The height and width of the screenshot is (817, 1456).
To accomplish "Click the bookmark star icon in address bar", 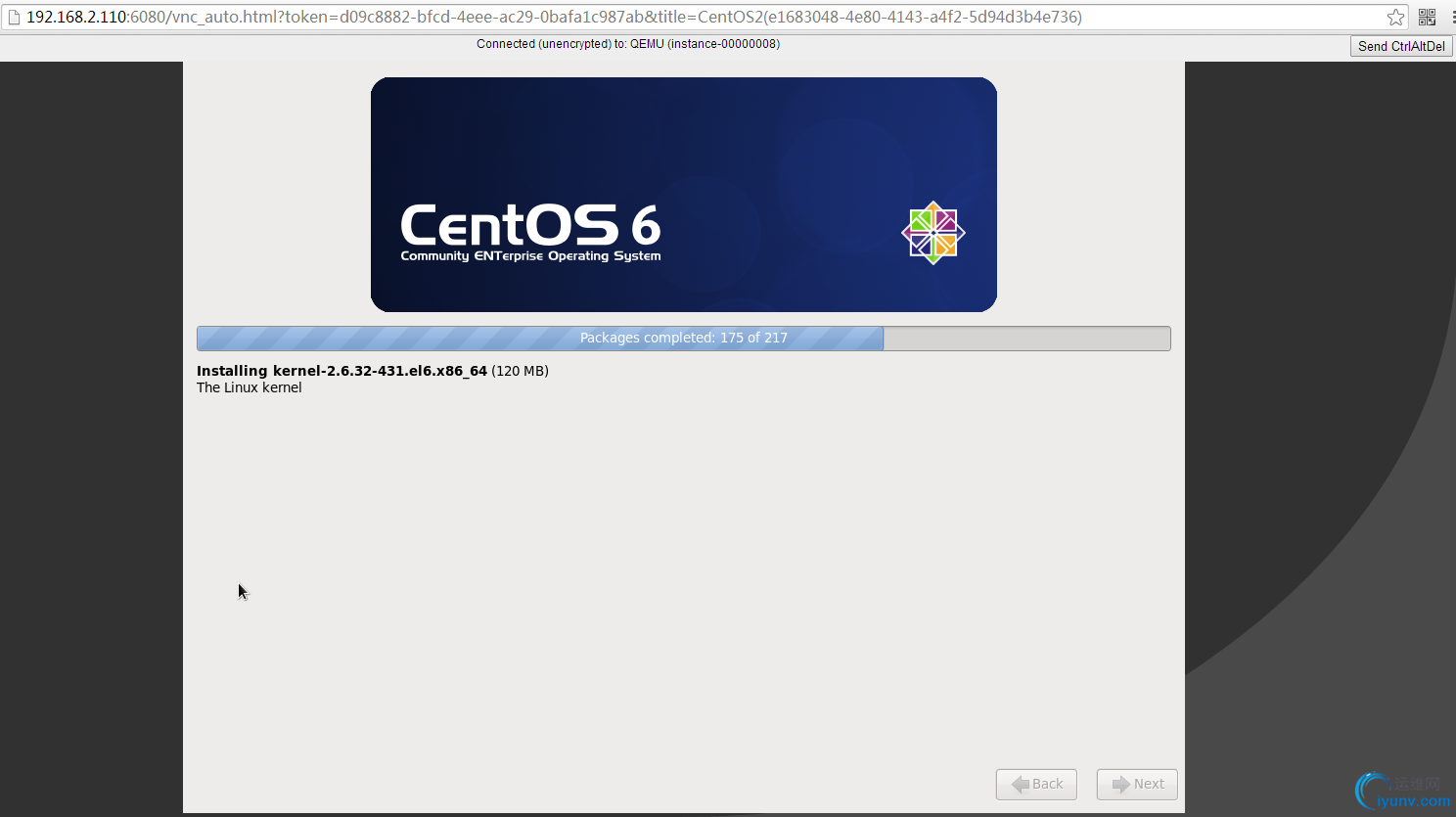I will click(1395, 17).
